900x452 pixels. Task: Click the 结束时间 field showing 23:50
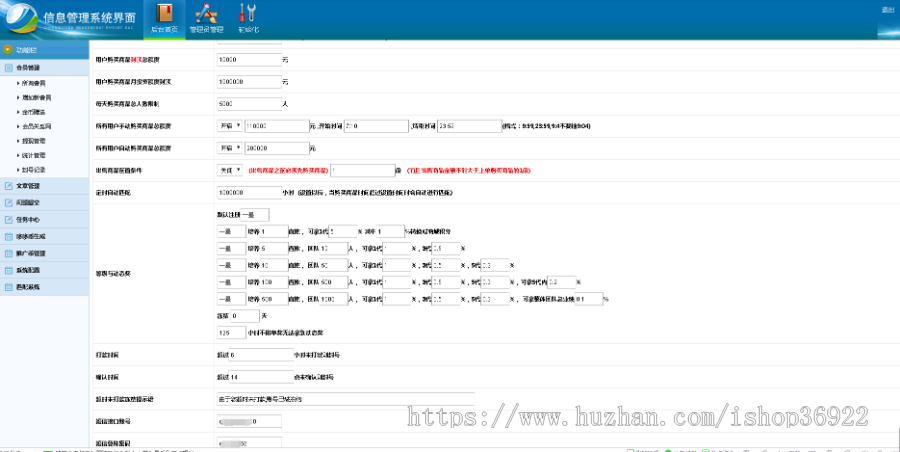coord(470,126)
